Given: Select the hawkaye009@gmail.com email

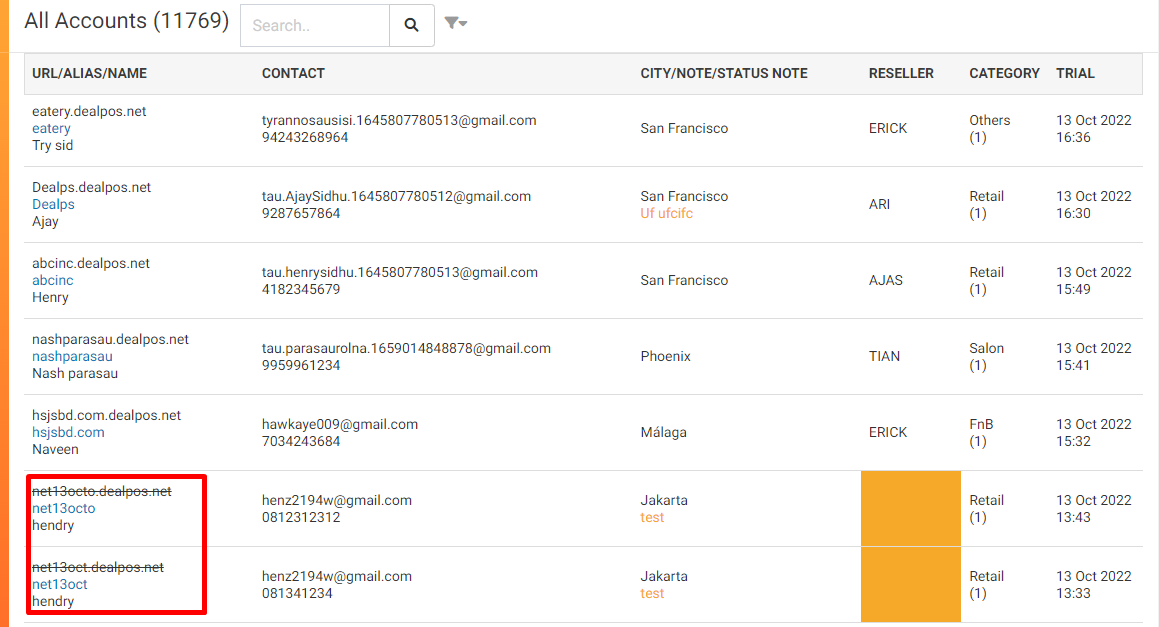Looking at the screenshot, I should (340, 424).
